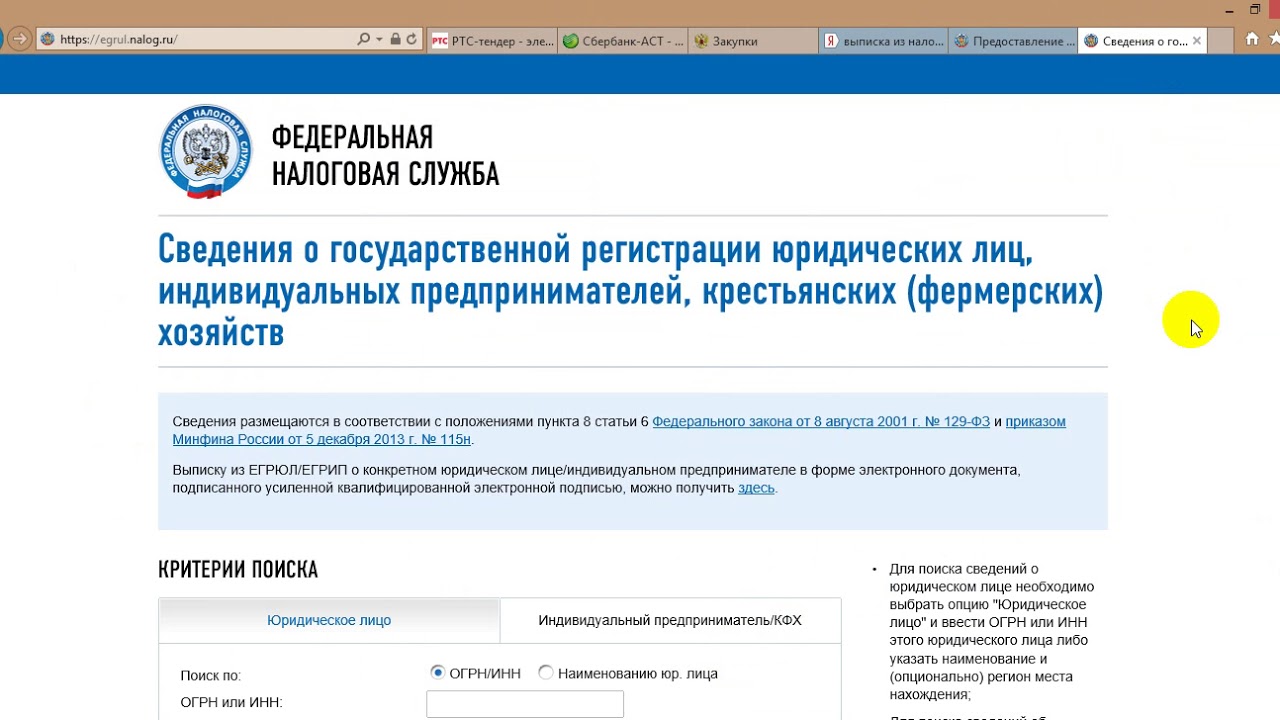Minimize the browser window
This screenshot has height=720, width=1280.
pyautogui.click(x=1229, y=10)
